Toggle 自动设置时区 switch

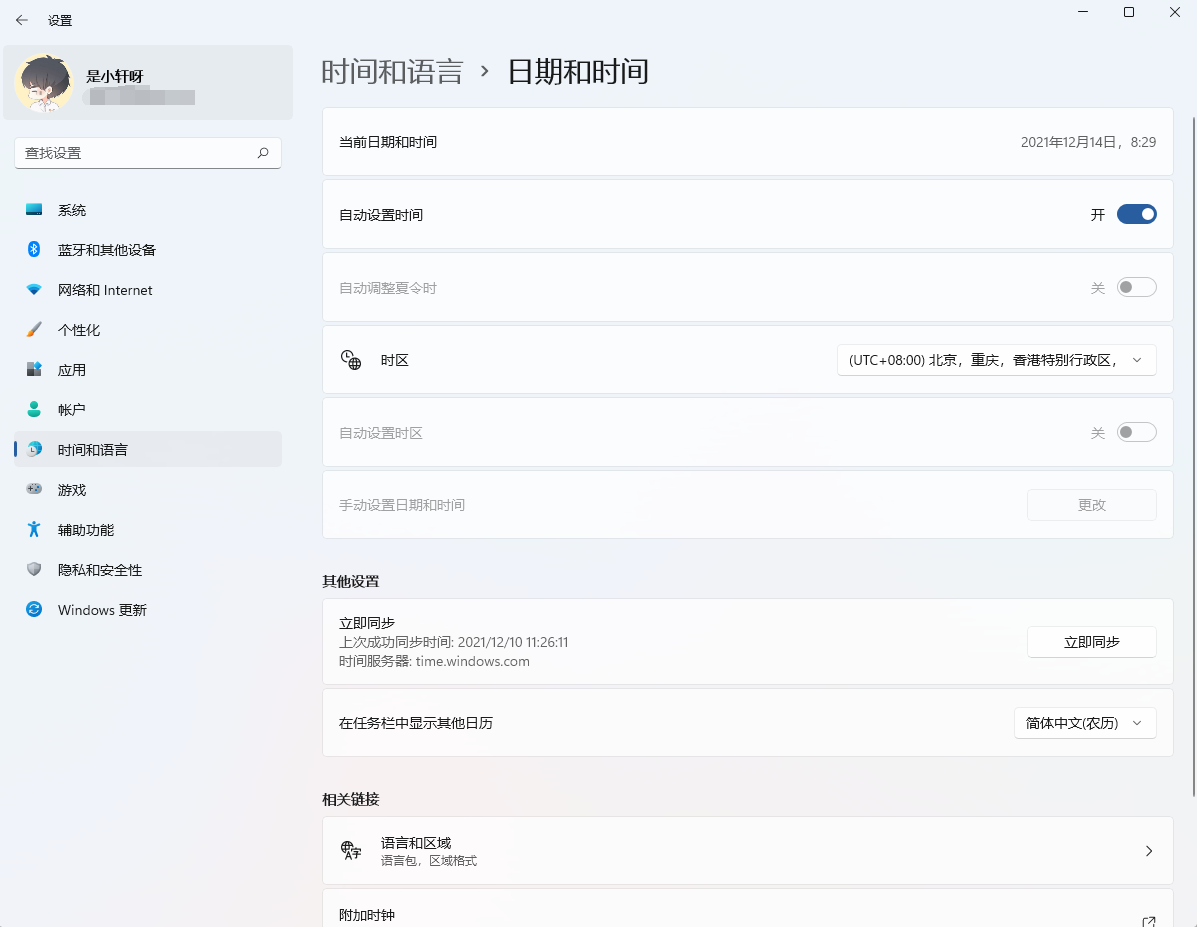pyautogui.click(x=1137, y=432)
